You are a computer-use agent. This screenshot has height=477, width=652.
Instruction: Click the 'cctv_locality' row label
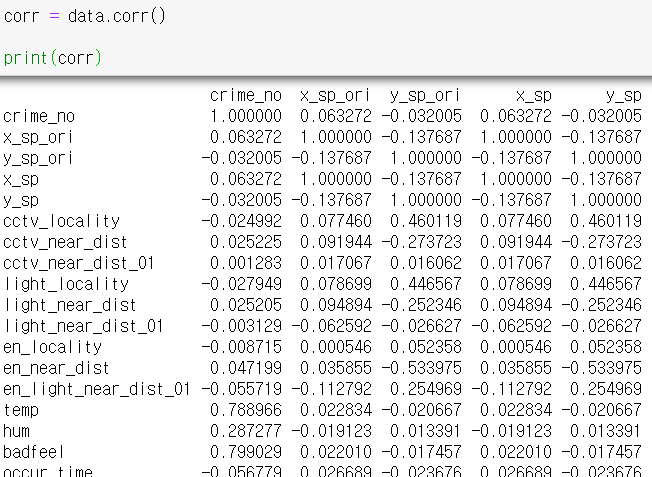point(61,221)
